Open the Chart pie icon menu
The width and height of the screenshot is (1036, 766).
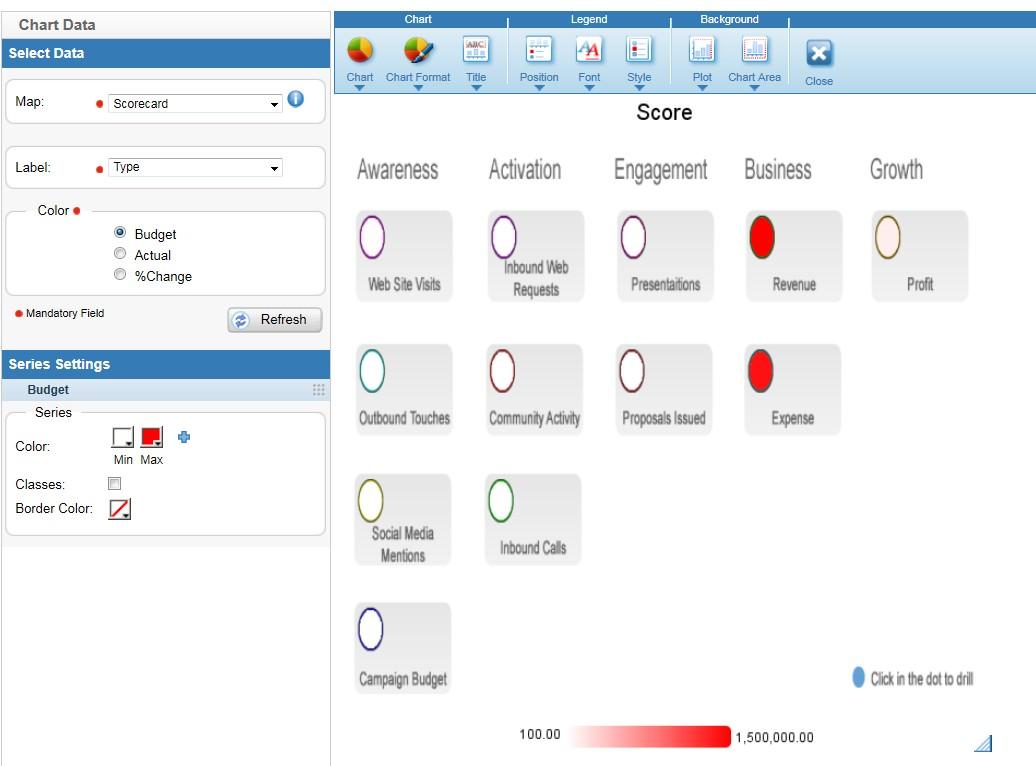click(360, 51)
